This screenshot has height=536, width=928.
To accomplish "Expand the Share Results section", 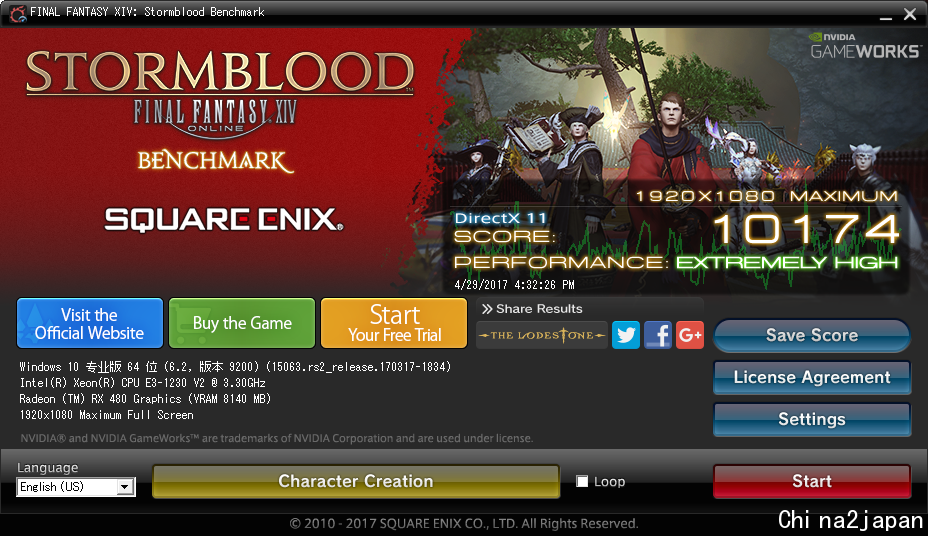I will (x=531, y=309).
